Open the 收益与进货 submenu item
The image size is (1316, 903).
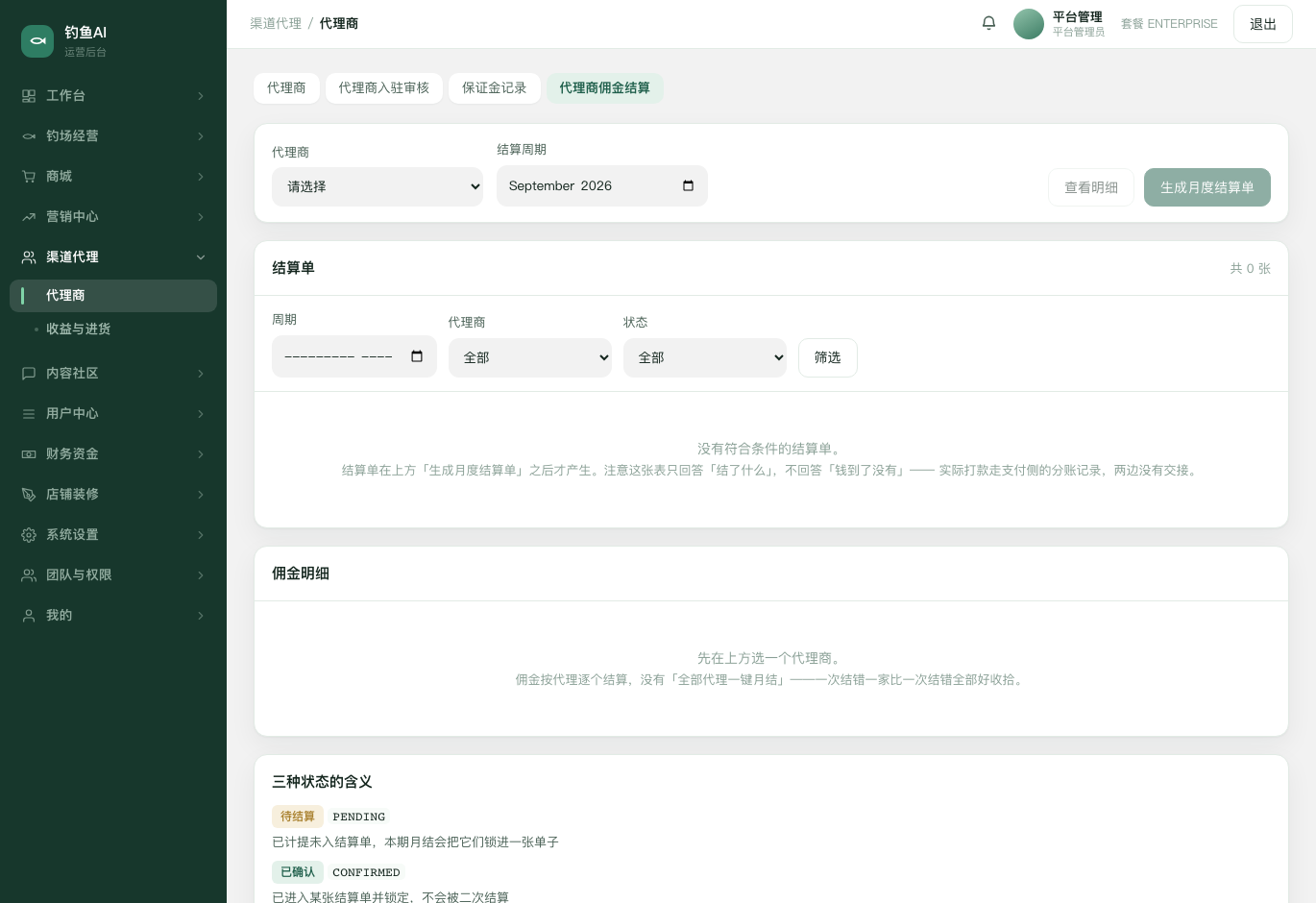(113, 329)
